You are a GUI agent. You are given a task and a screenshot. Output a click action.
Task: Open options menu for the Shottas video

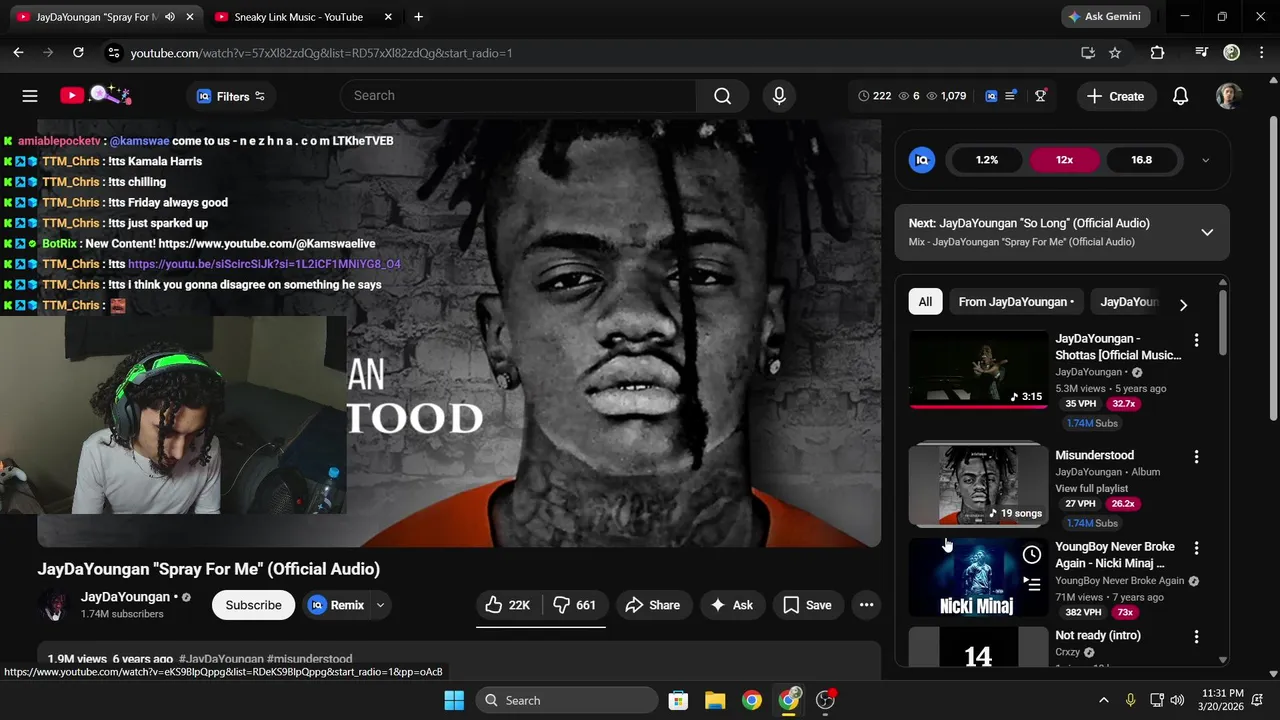tap(1196, 341)
